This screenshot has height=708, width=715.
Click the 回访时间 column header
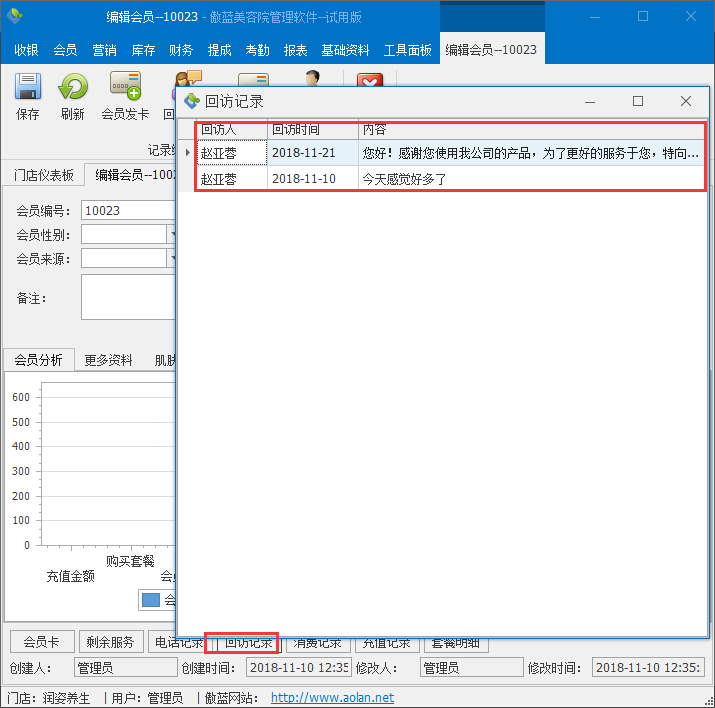click(x=313, y=130)
